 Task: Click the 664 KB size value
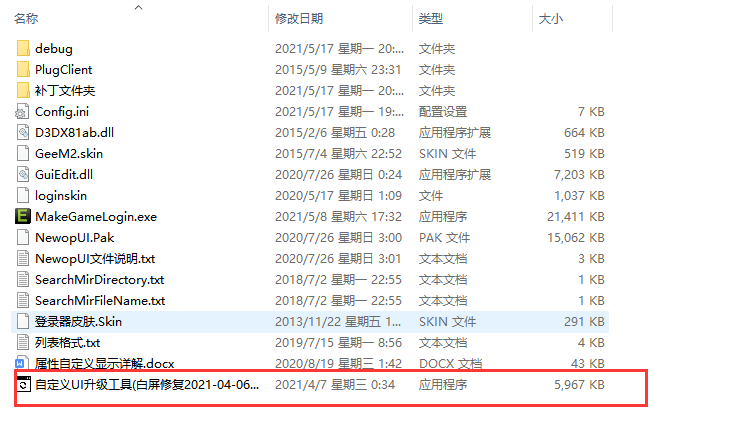(x=584, y=132)
